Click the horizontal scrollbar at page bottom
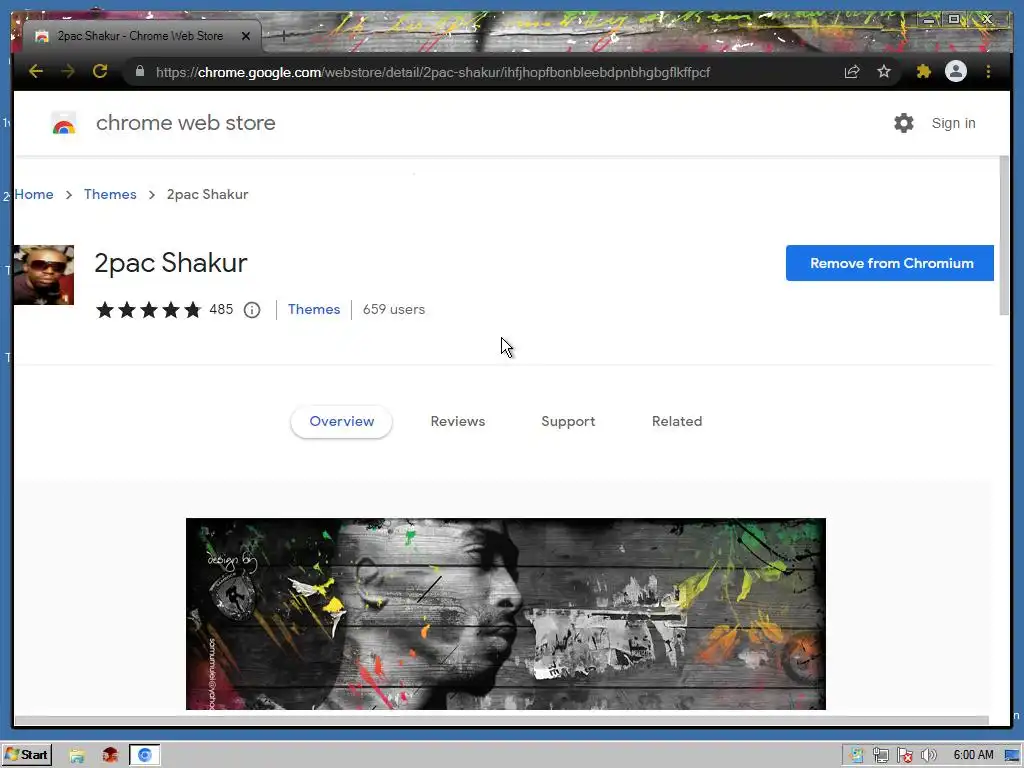Screen dimensions: 1024x768 click(x=502, y=720)
